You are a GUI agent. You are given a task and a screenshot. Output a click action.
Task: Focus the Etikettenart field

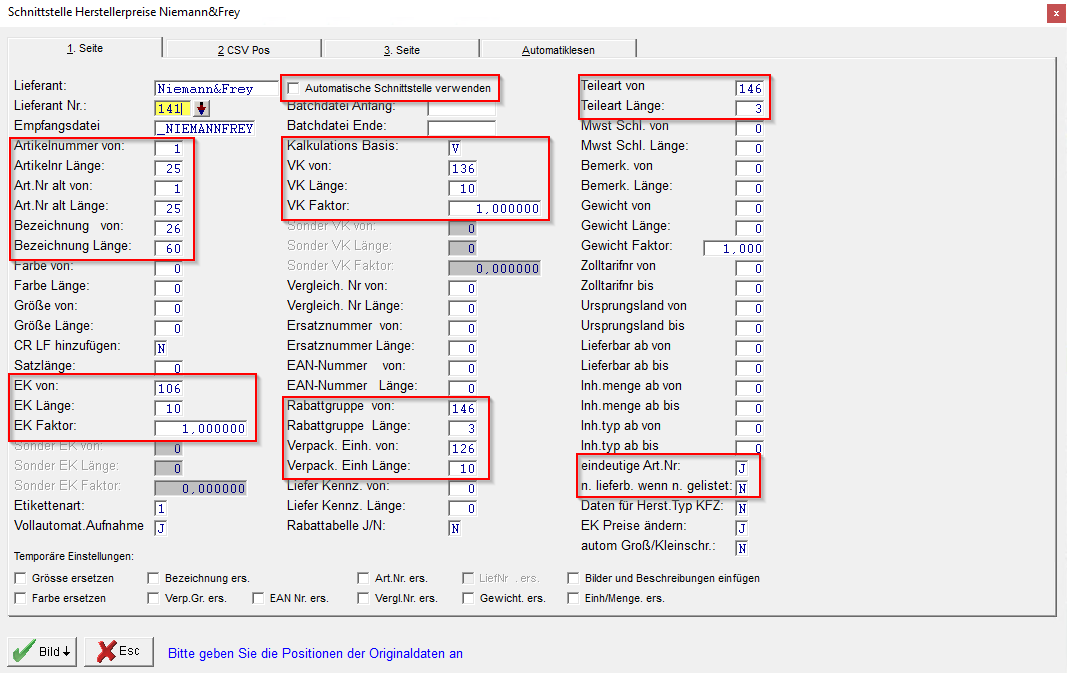click(x=161, y=508)
